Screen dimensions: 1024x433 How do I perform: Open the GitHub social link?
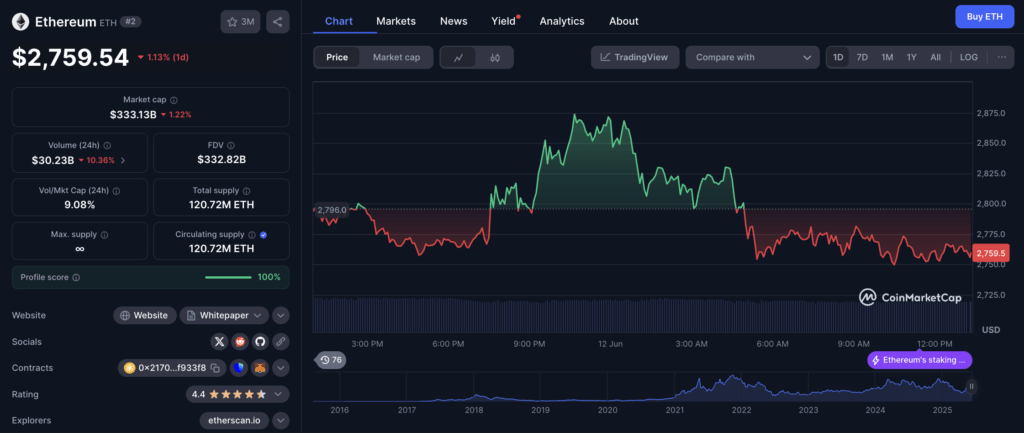coord(261,342)
